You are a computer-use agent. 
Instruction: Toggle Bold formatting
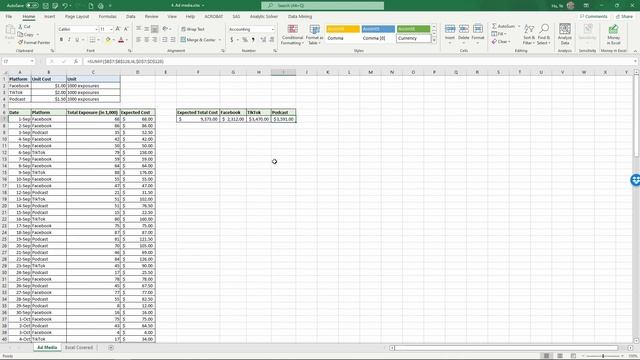click(x=61, y=40)
